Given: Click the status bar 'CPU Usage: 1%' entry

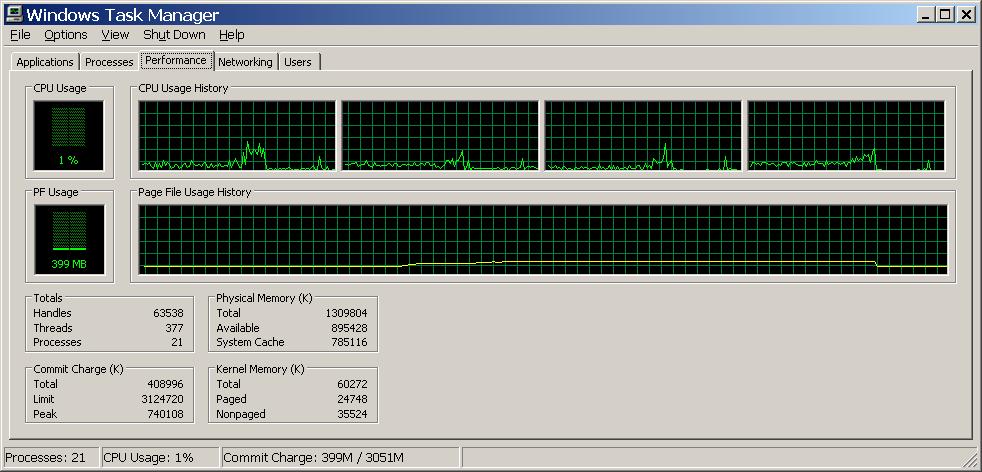Looking at the screenshot, I should pyautogui.click(x=160, y=458).
